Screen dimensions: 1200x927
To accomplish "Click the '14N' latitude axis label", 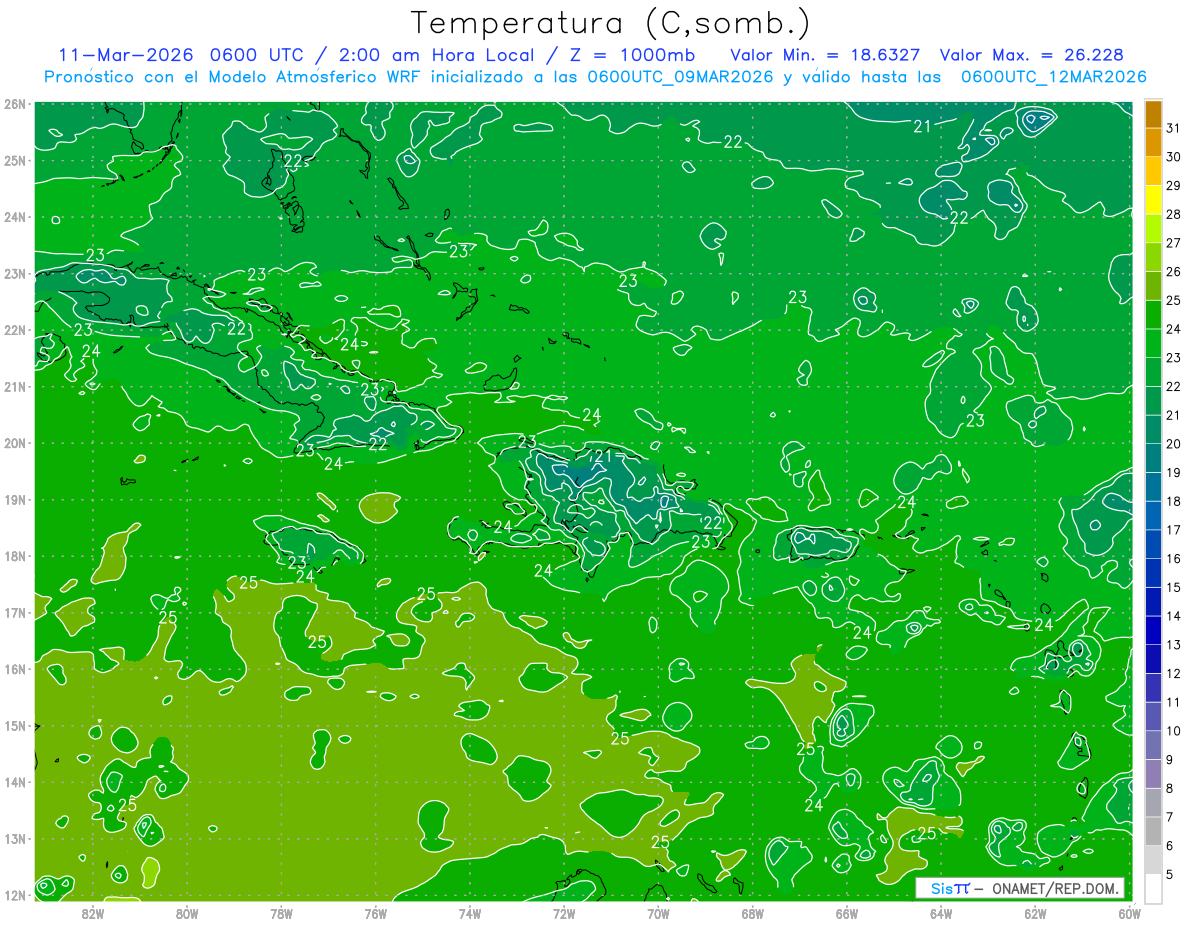I will pos(15,783).
